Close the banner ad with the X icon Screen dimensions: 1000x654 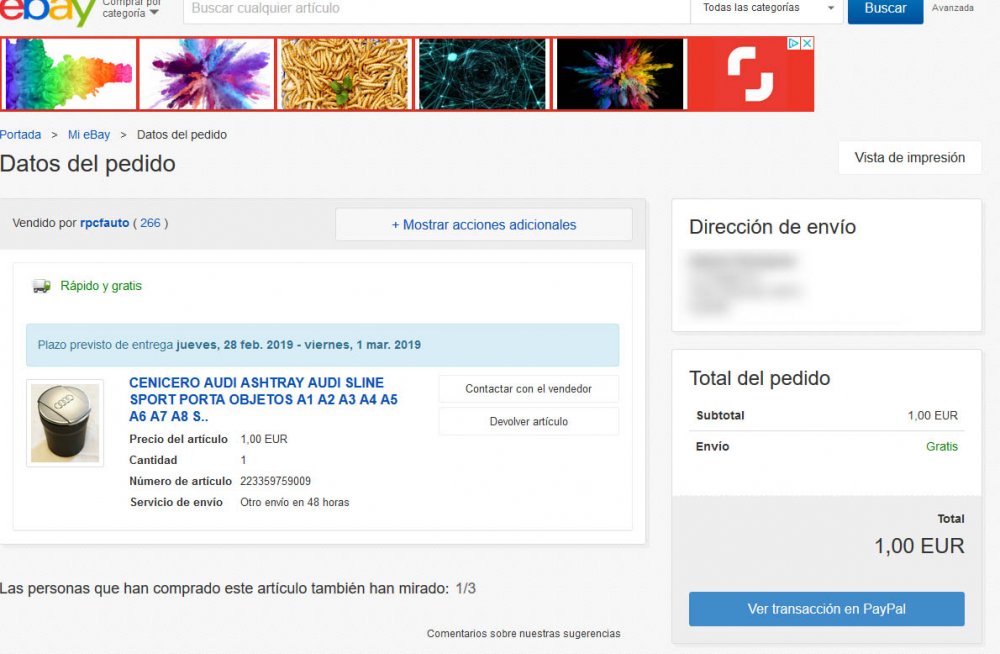807,43
